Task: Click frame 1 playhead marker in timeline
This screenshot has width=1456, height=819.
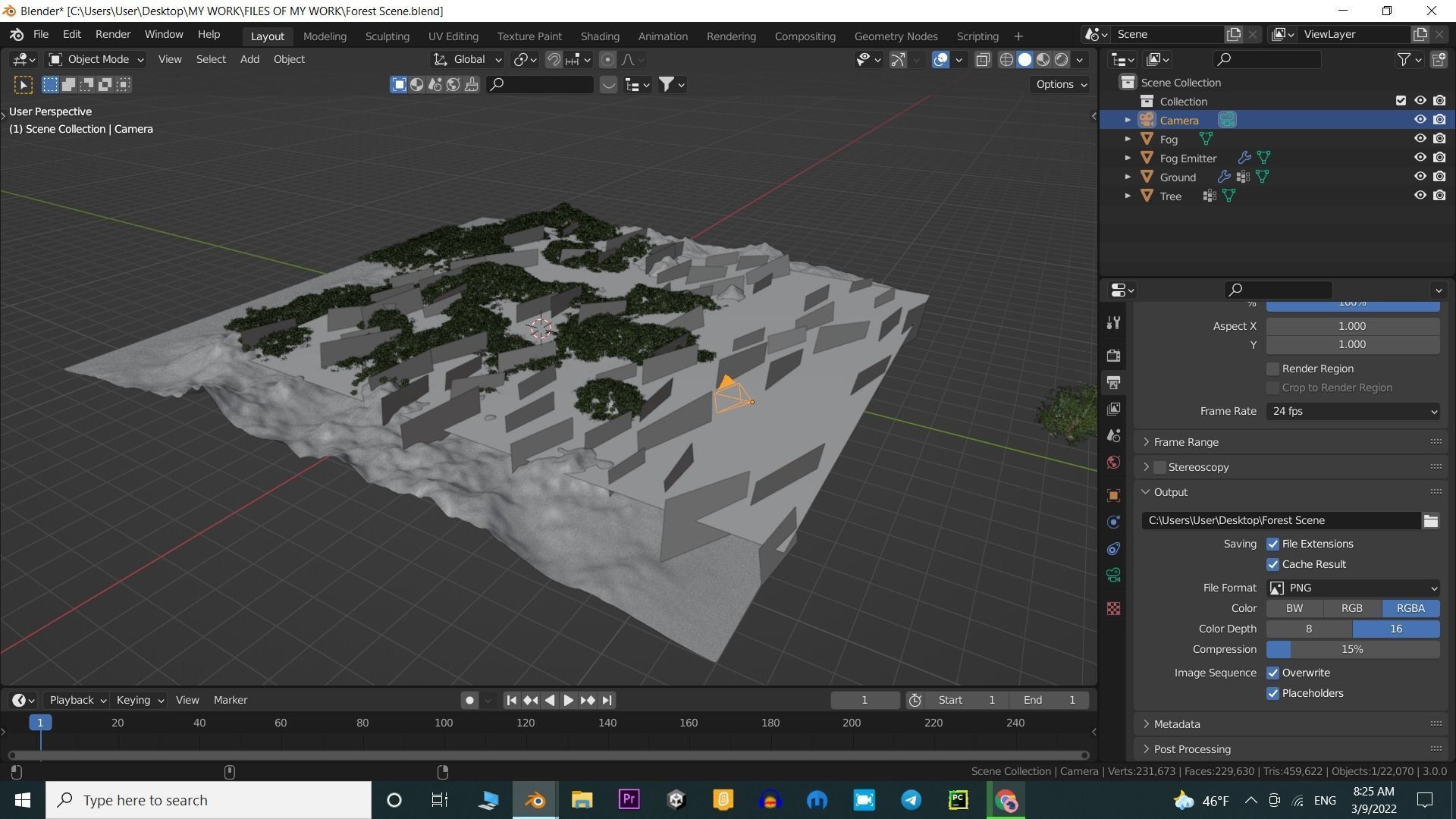Action: point(40,723)
